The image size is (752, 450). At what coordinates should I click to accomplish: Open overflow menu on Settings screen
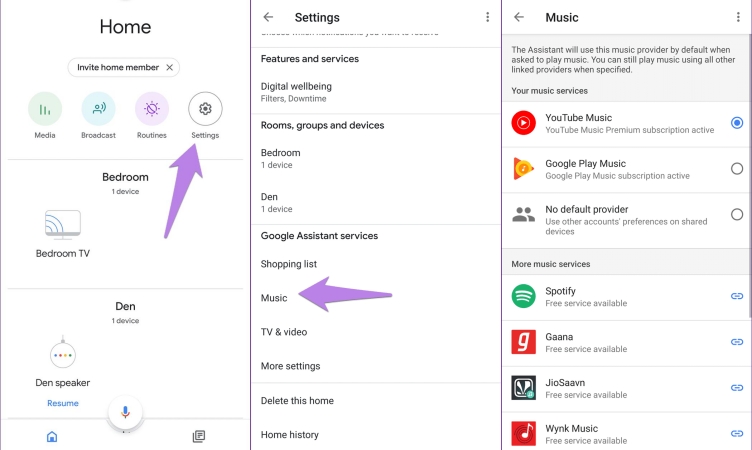point(487,17)
